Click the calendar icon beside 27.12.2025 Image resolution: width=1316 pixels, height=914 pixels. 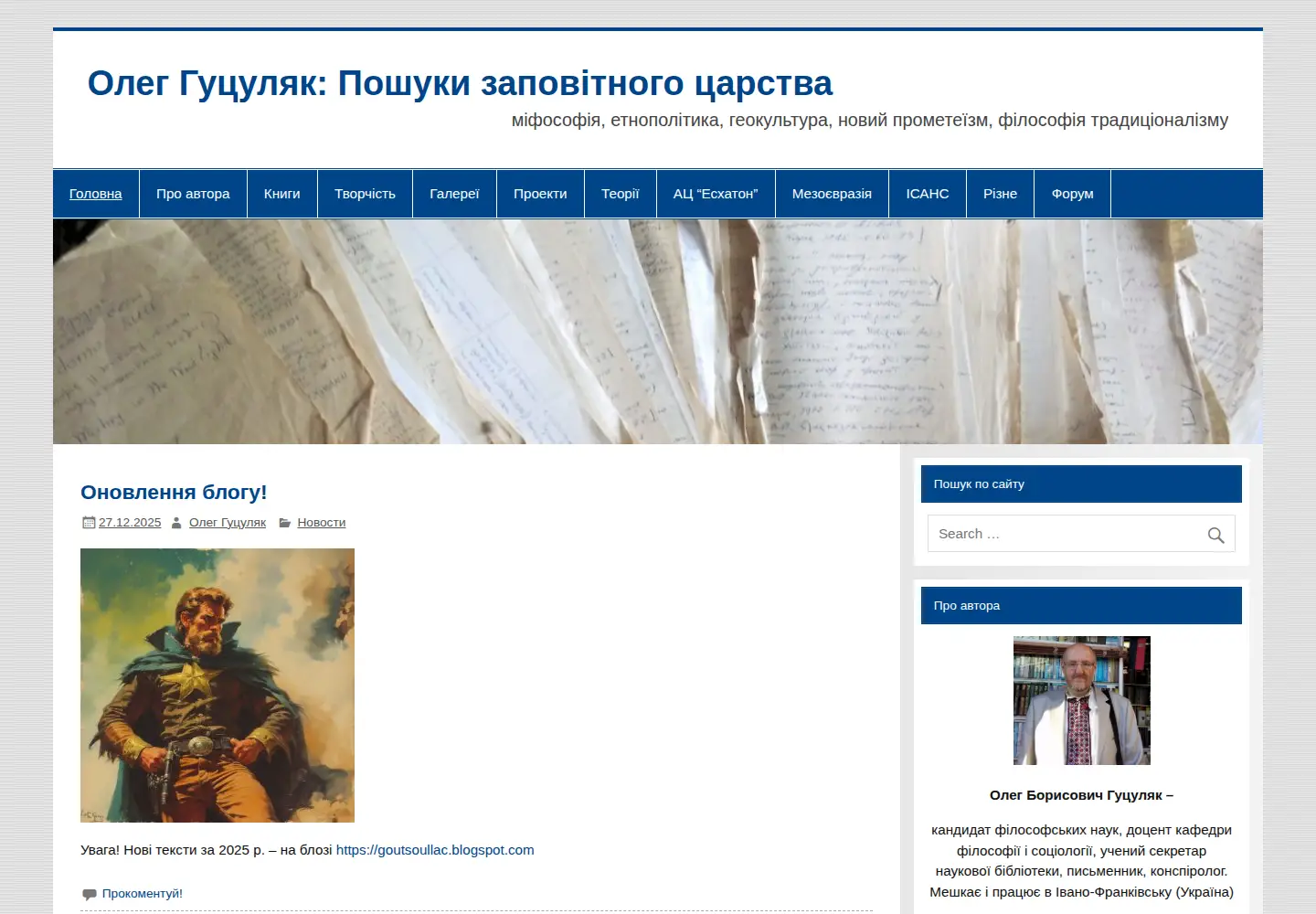89,523
